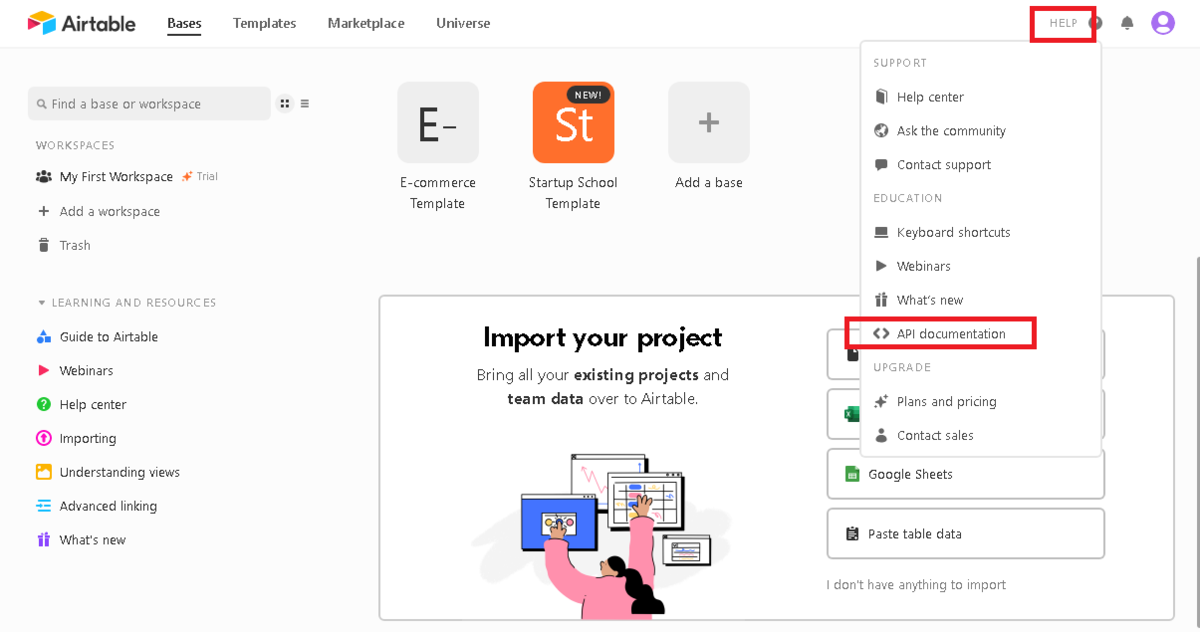
Task: Open What's new in the sidebar
Action: 93,540
